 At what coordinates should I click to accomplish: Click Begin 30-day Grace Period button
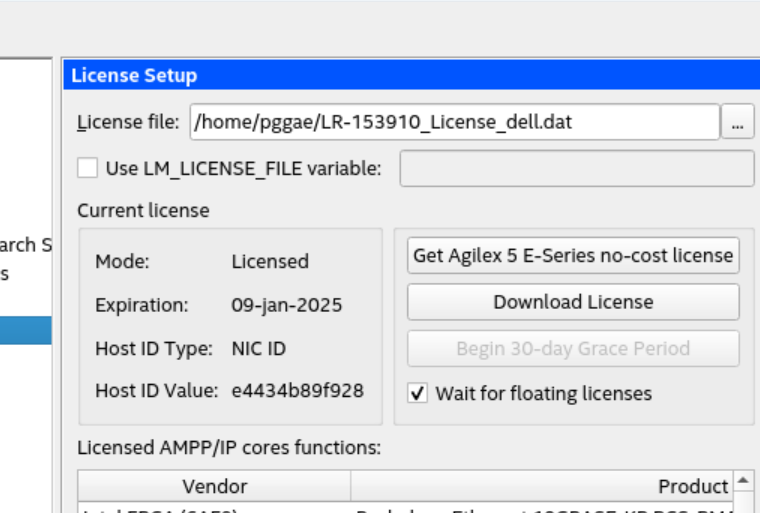[573, 348]
